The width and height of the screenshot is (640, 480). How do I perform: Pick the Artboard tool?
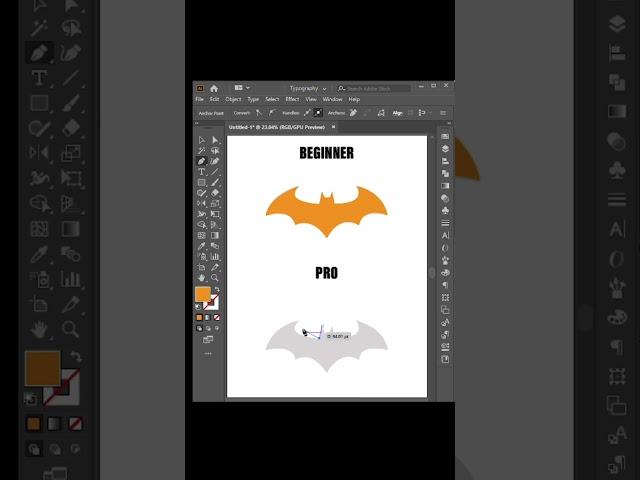coord(202,267)
